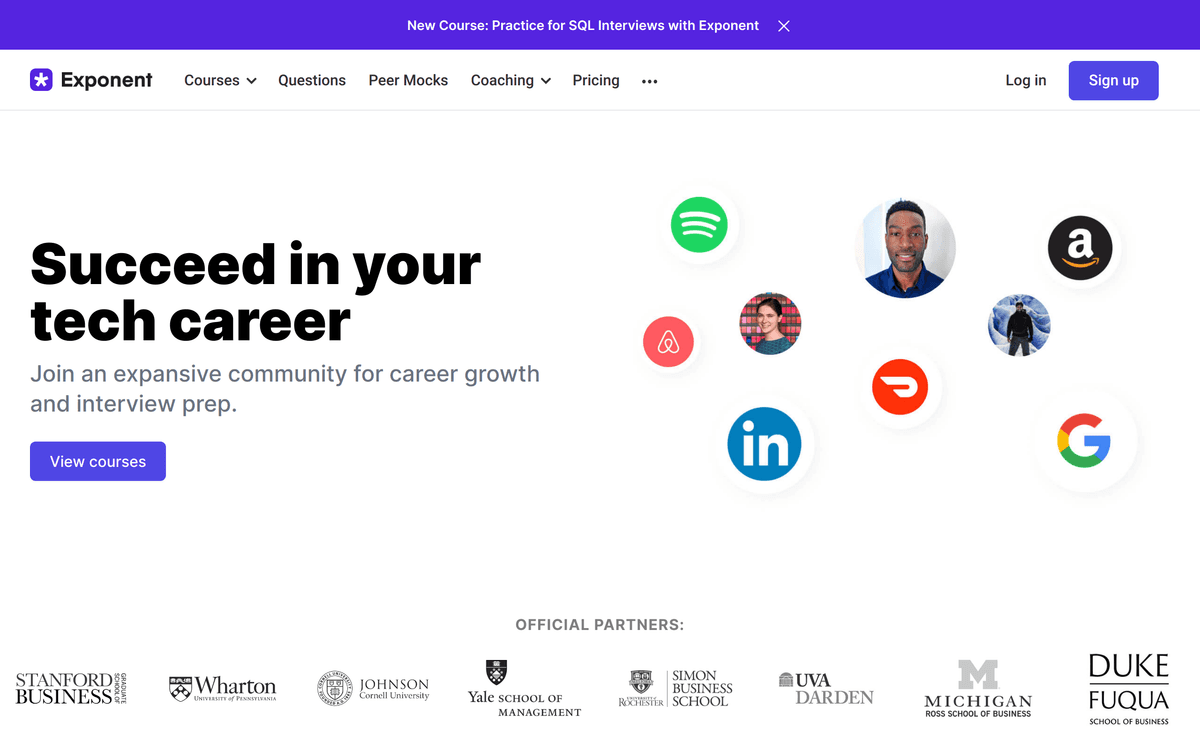Click the LinkedIn logo icon
1200x750 pixels.
pyautogui.click(x=764, y=444)
